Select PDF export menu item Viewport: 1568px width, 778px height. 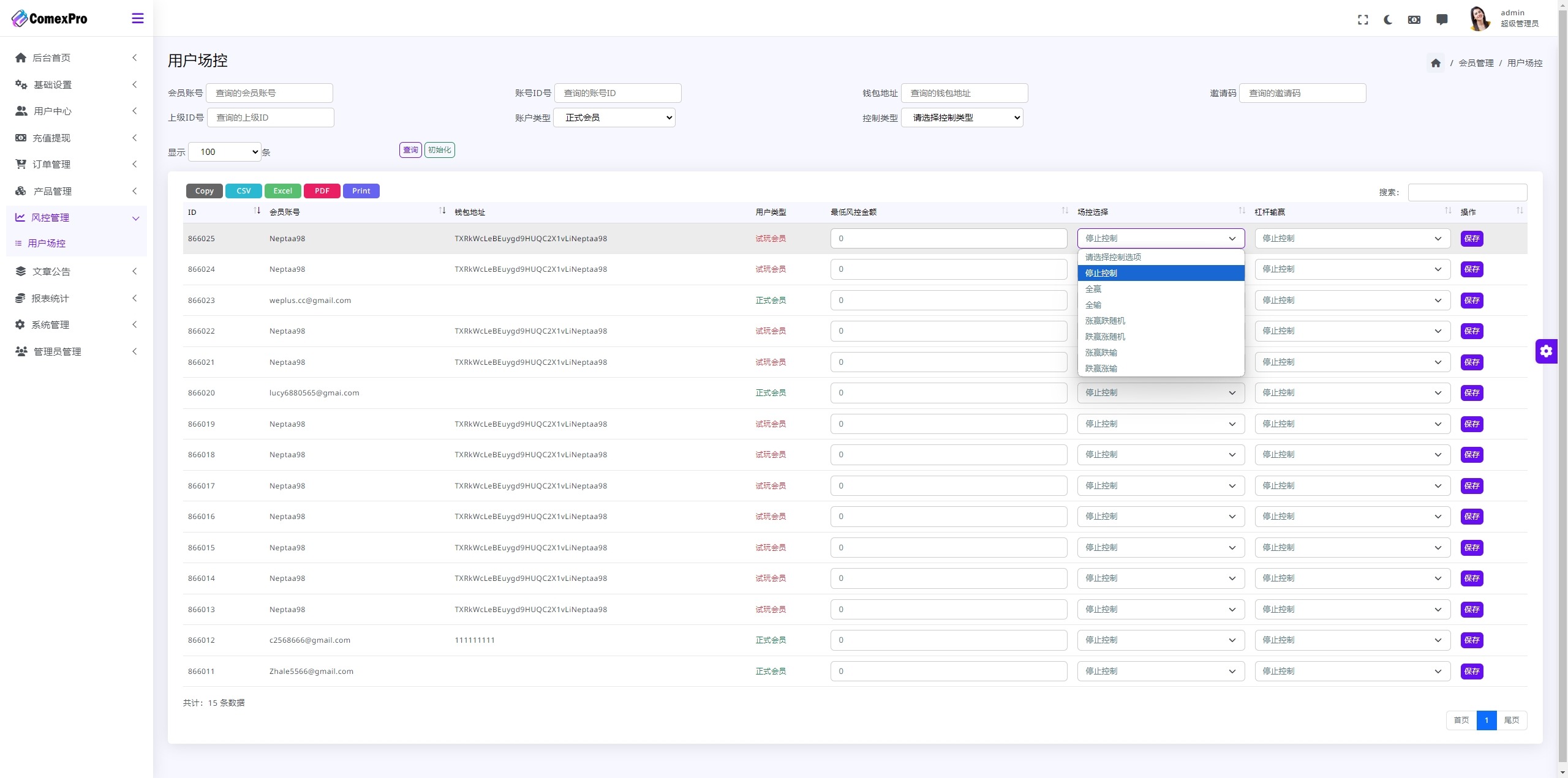tap(321, 191)
